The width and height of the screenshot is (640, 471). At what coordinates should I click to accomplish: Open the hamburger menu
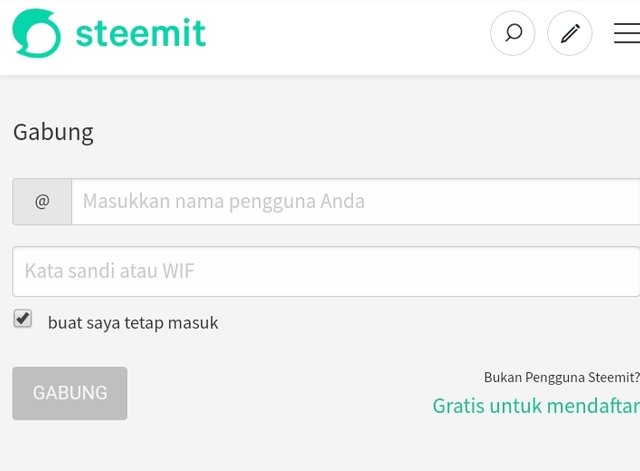[x=627, y=33]
